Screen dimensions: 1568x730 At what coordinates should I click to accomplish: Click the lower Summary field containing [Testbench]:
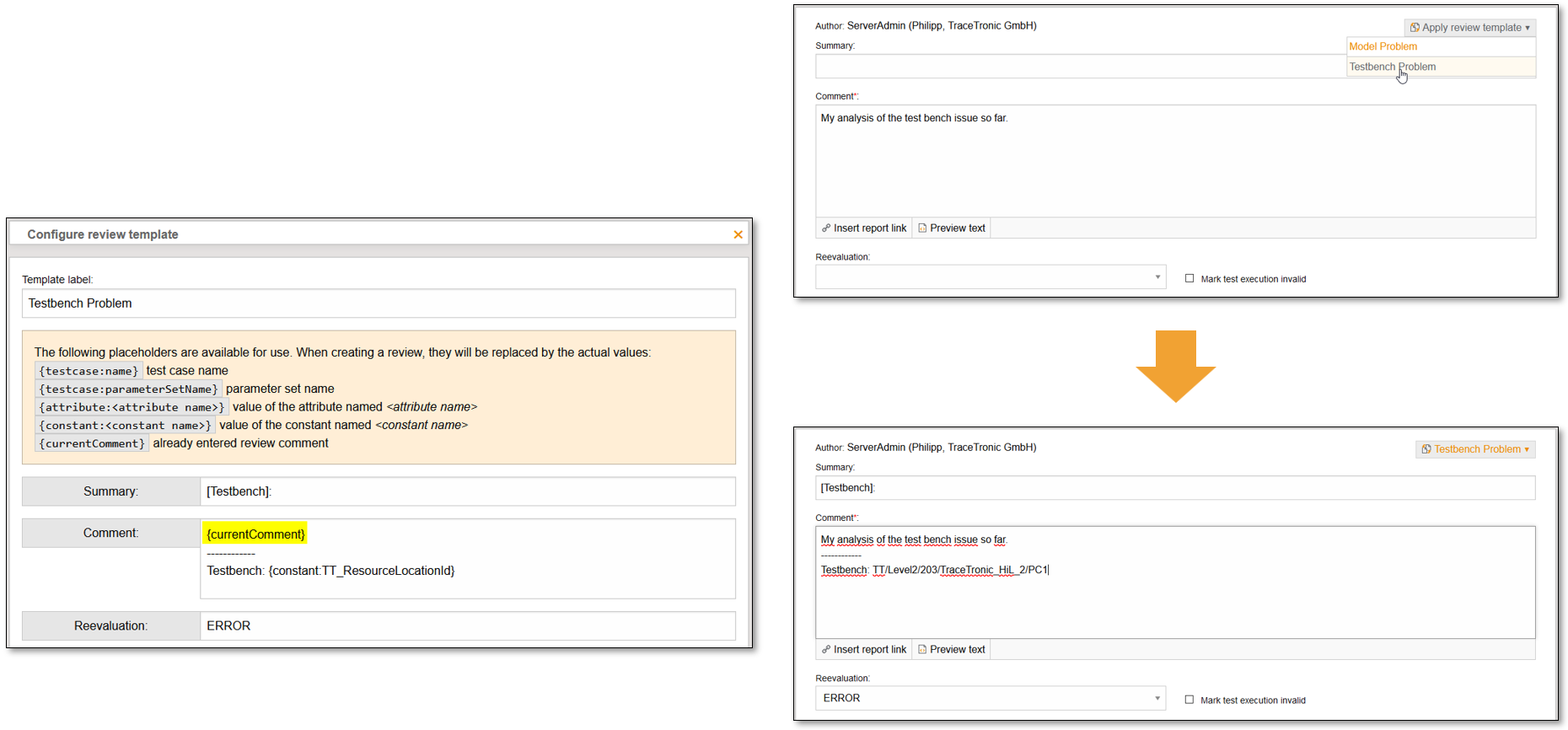point(1174,488)
